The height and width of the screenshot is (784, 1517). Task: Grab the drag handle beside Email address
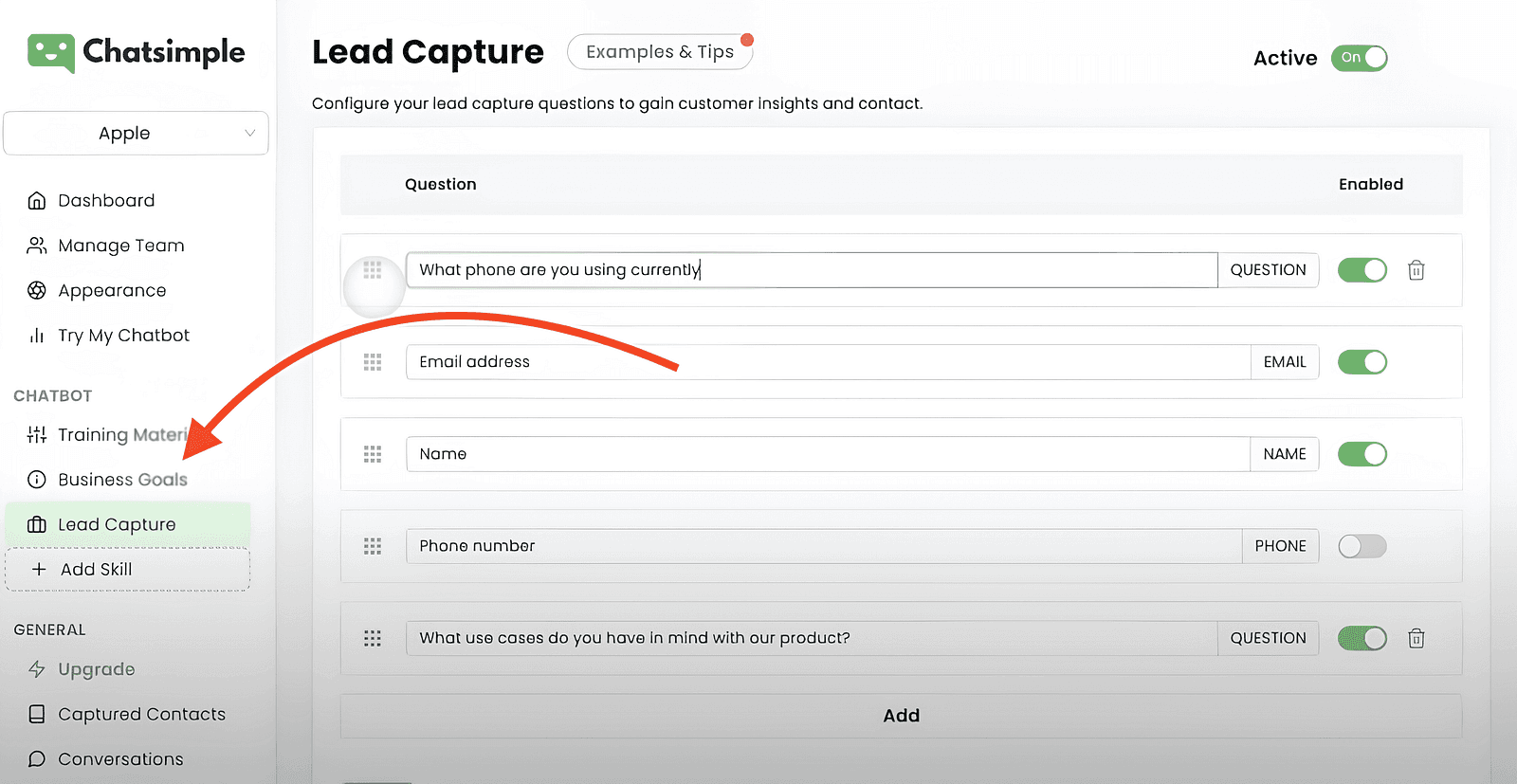click(373, 362)
